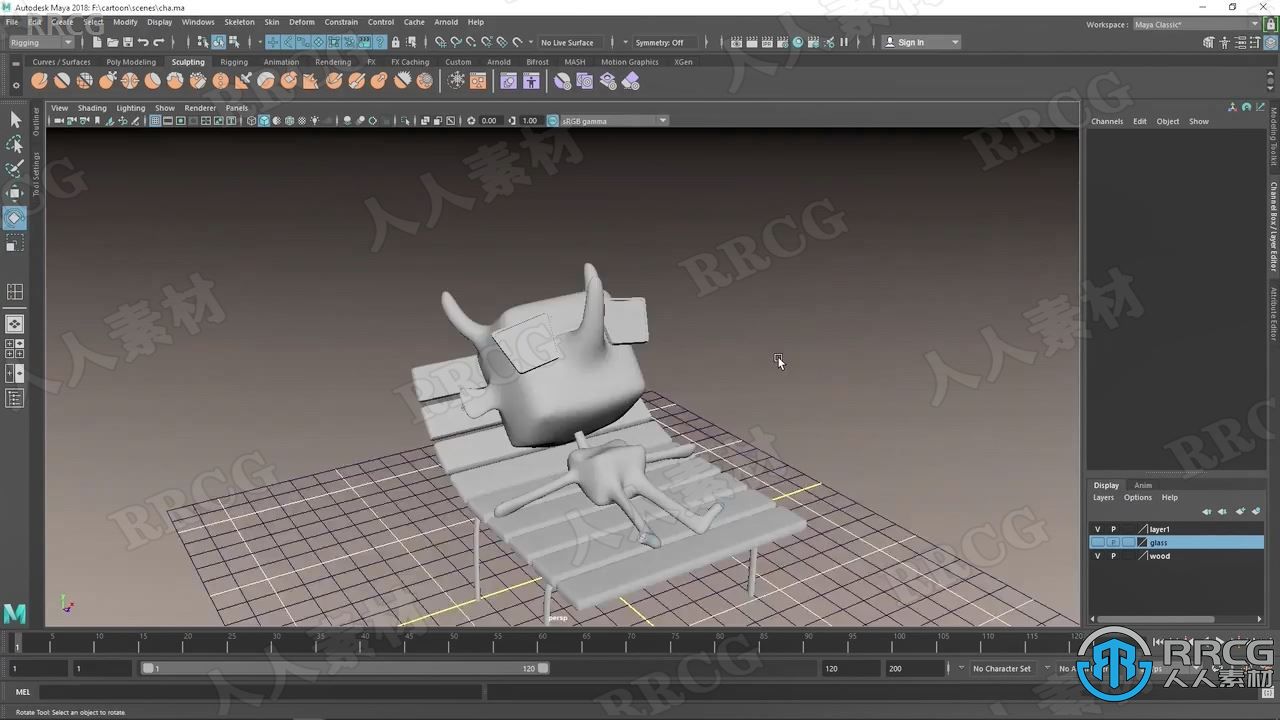1280x720 pixels.
Task: Expand the Sign In dropdown
Action: [921, 42]
